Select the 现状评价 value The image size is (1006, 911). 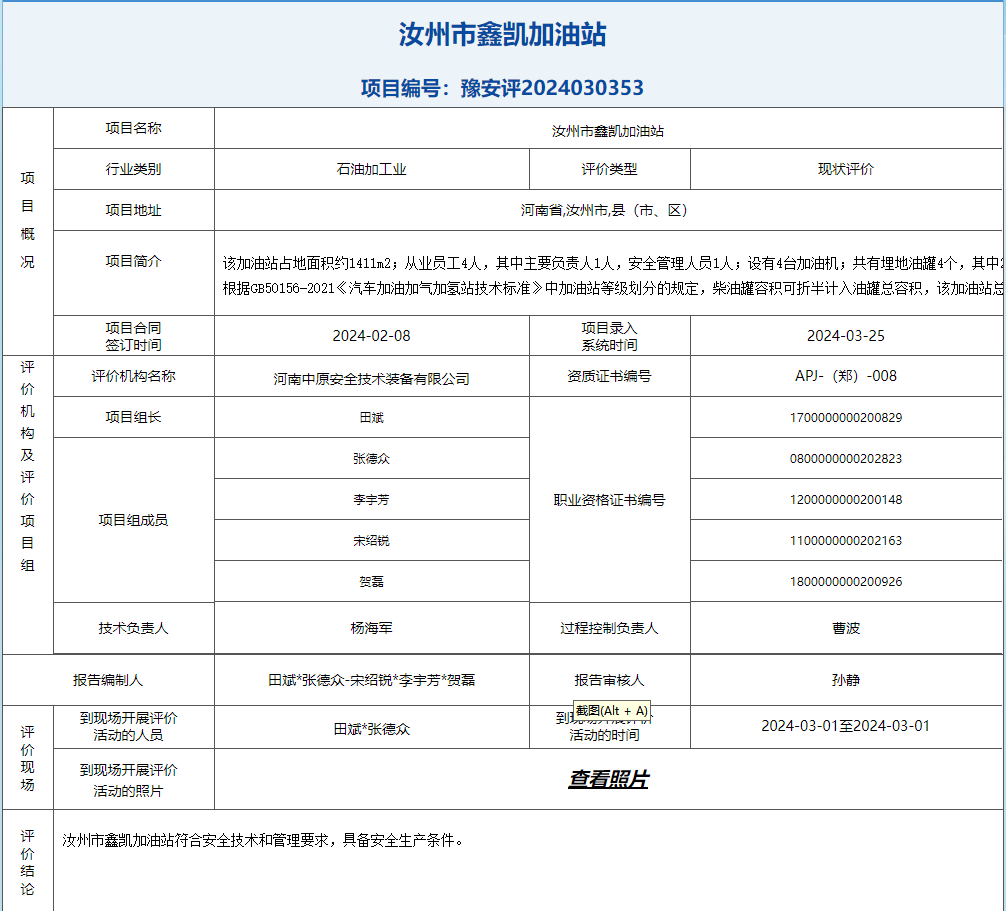(x=846, y=169)
